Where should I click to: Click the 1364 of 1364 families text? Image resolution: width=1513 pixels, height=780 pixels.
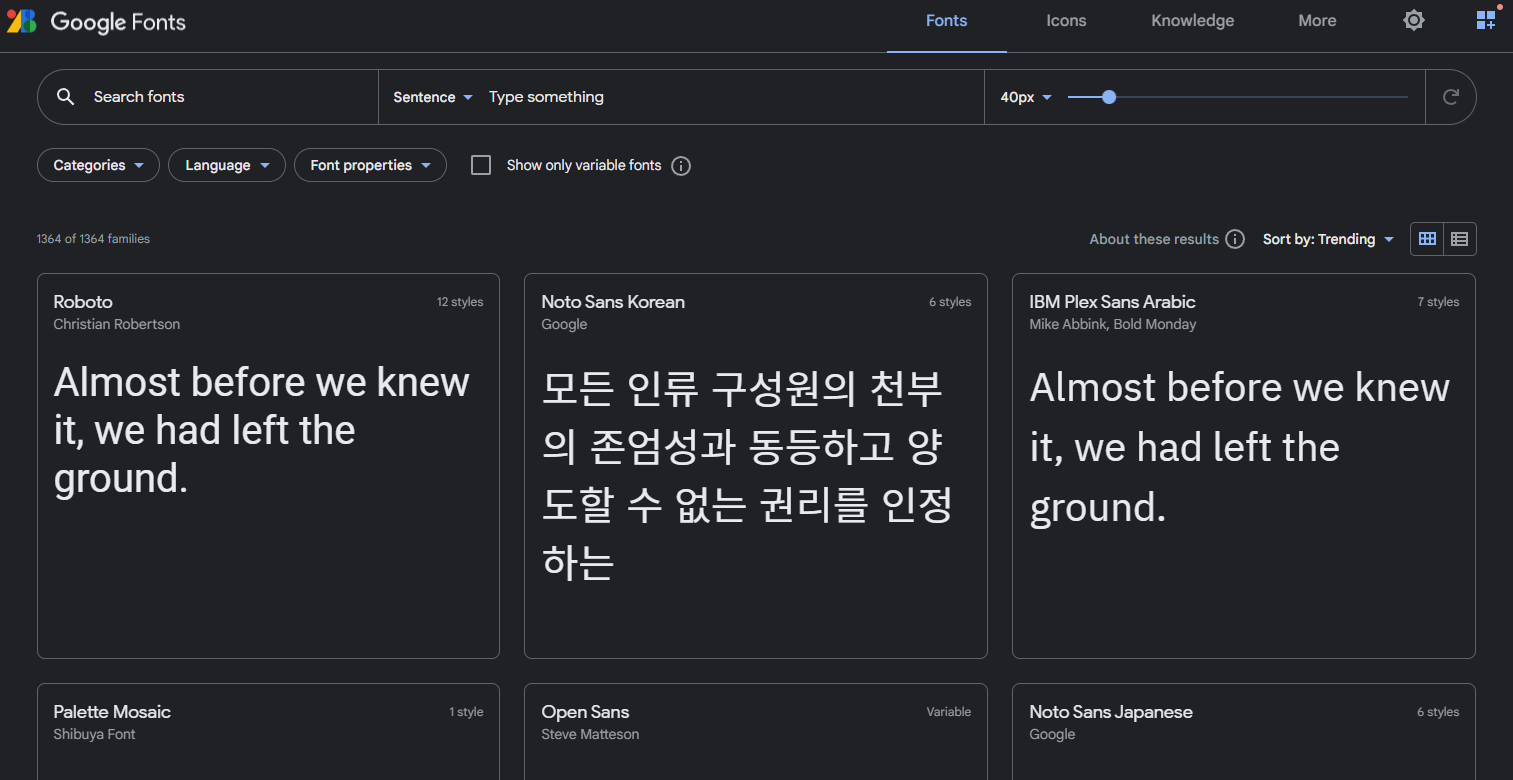tap(93, 239)
